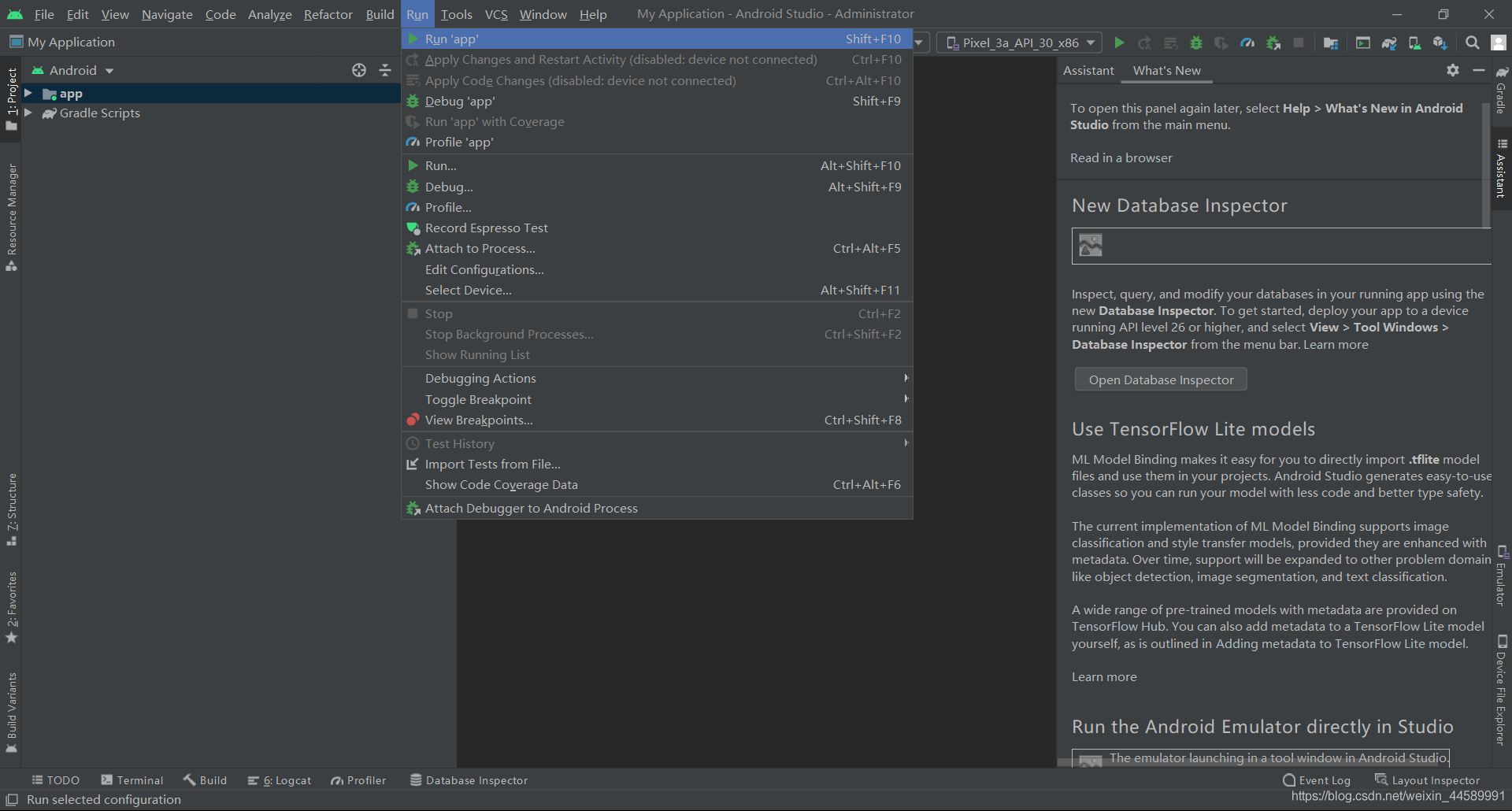Select Attach to Process... menu item
This screenshot has width=1512, height=811.
click(657, 248)
